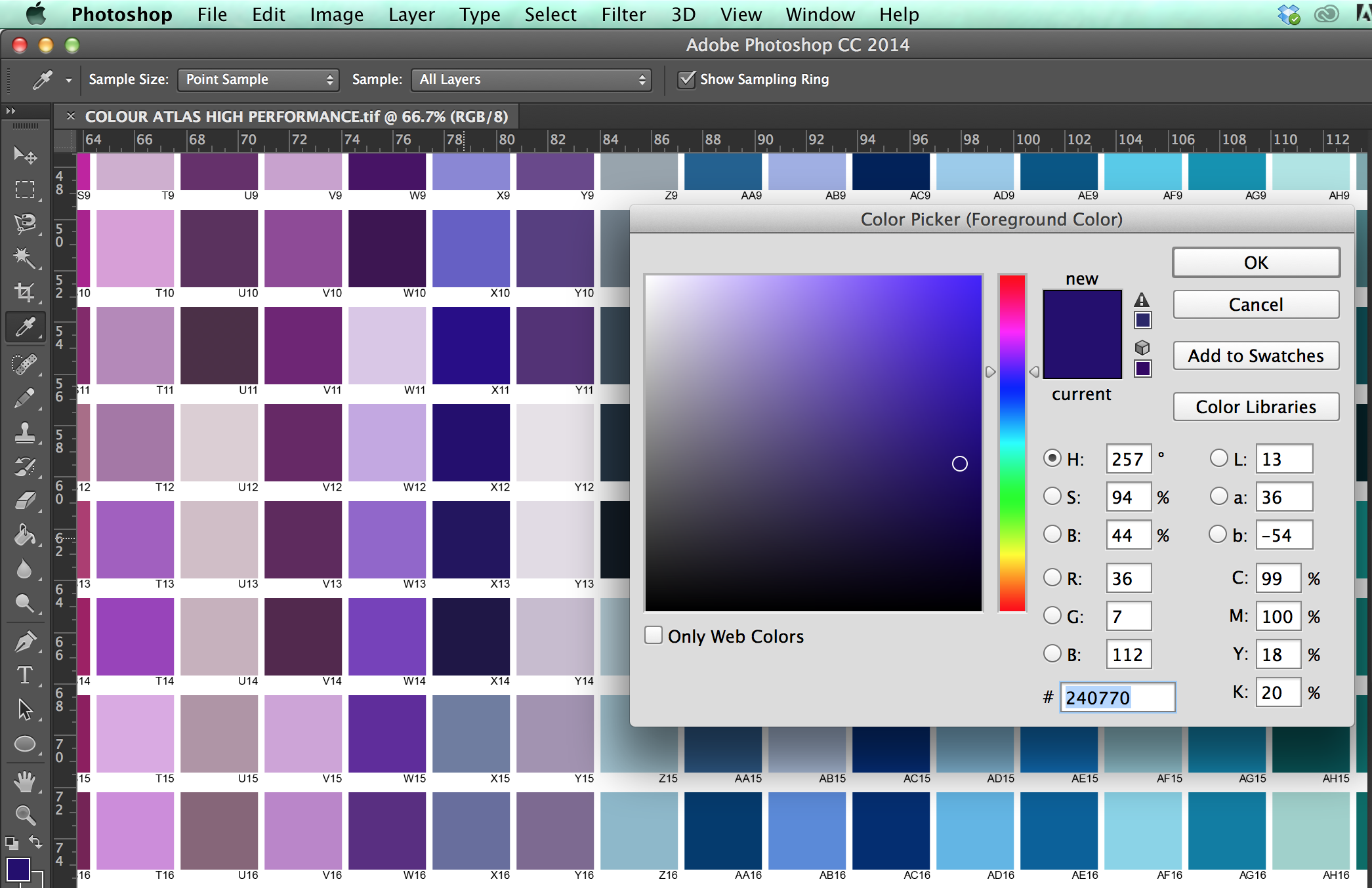Select the History Brush tool
The width and height of the screenshot is (1372, 888).
25,467
